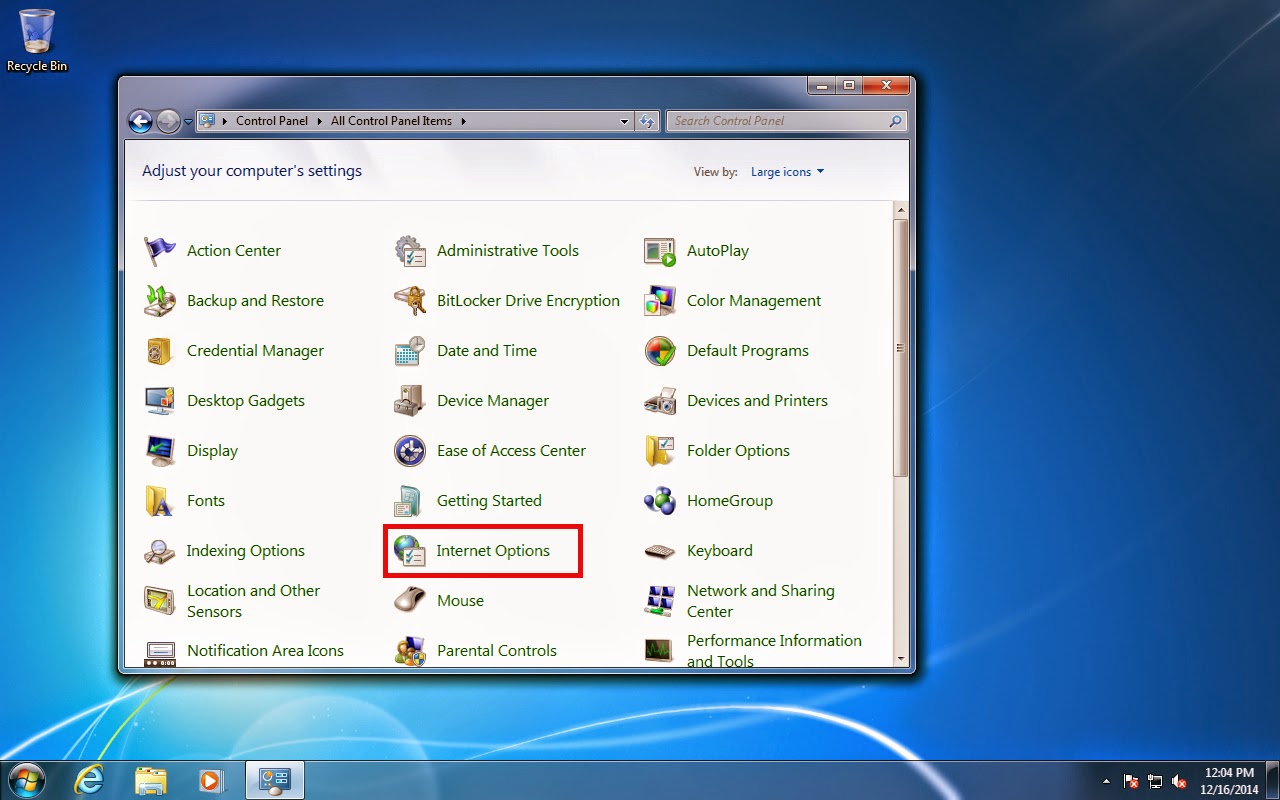This screenshot has width=1280, height=800.
Task: Open the Desktop Gadgets monitor icon
Action: (160, 401)
